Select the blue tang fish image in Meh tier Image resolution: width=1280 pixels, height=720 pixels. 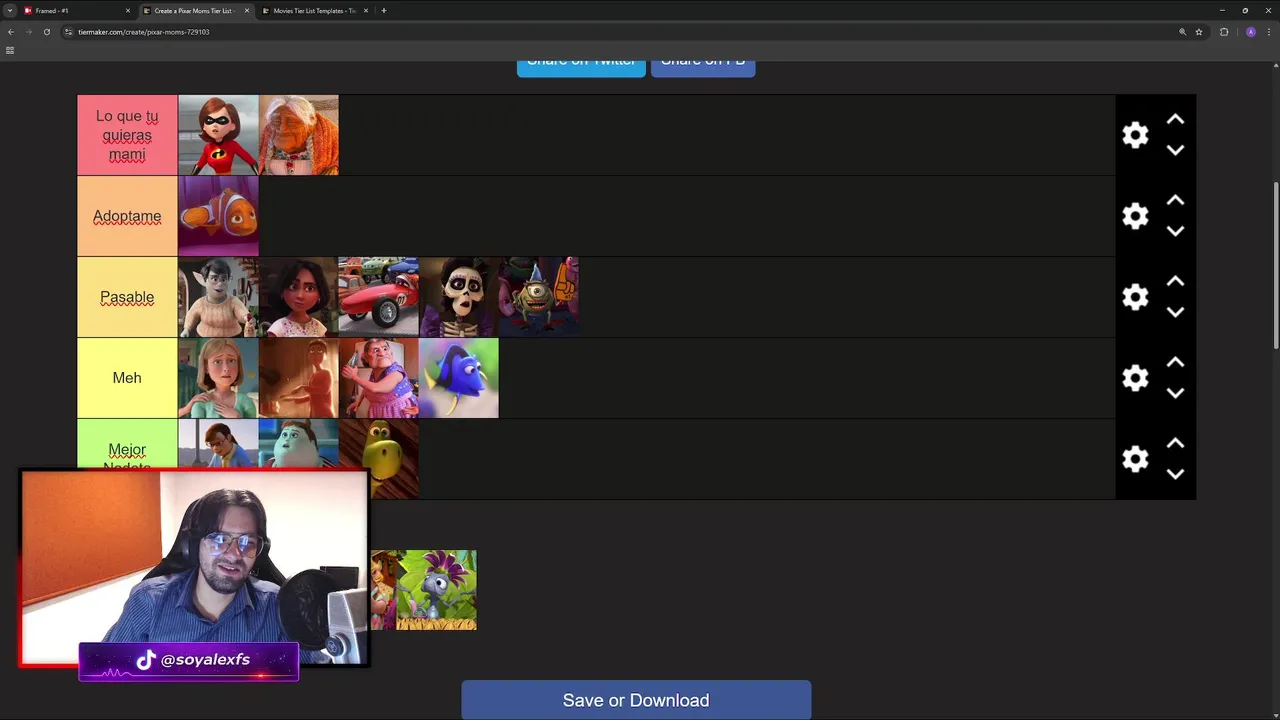(x=459, y=378)
